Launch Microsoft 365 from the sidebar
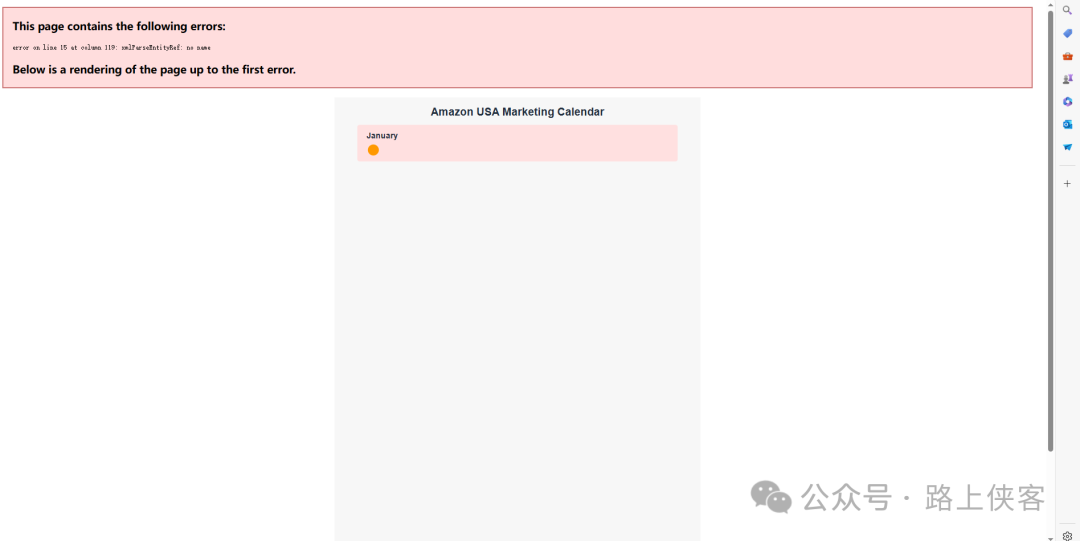 coord(1067,101)
